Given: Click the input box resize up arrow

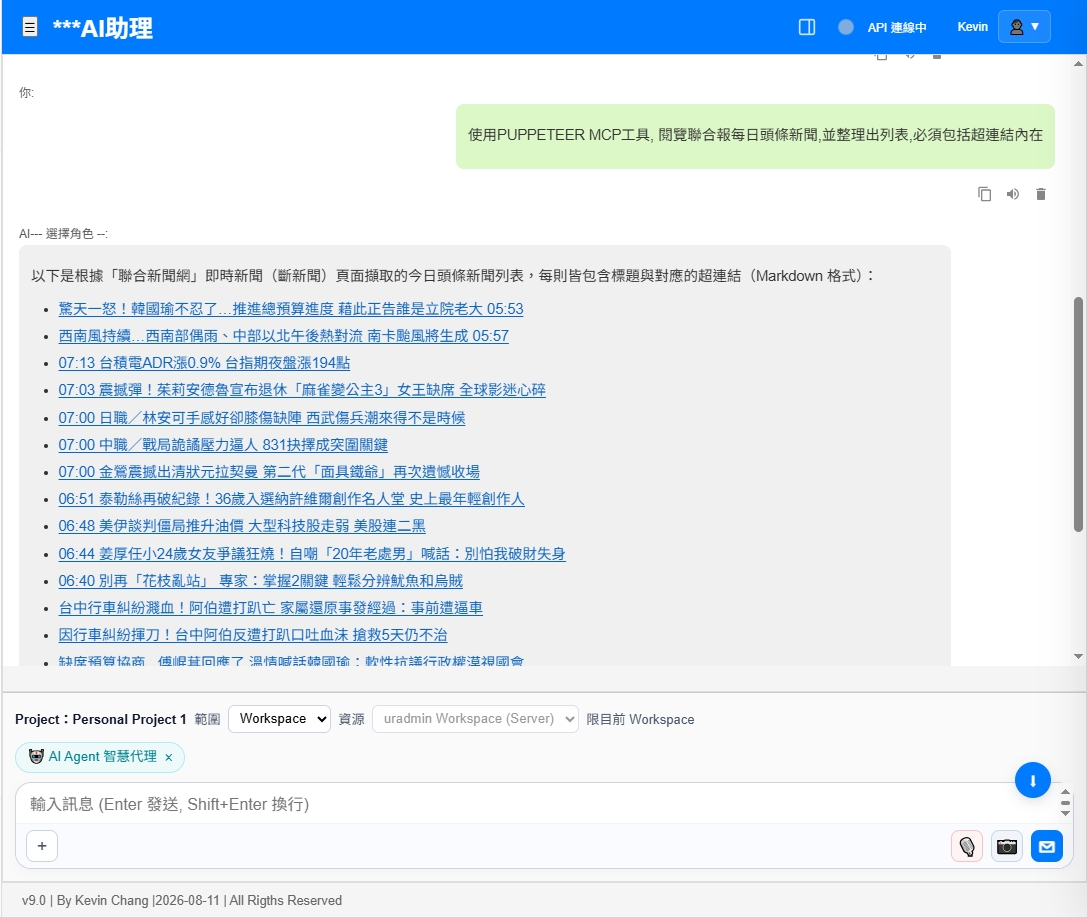Looking at the screenshot, I should [x=1065, y=792].
